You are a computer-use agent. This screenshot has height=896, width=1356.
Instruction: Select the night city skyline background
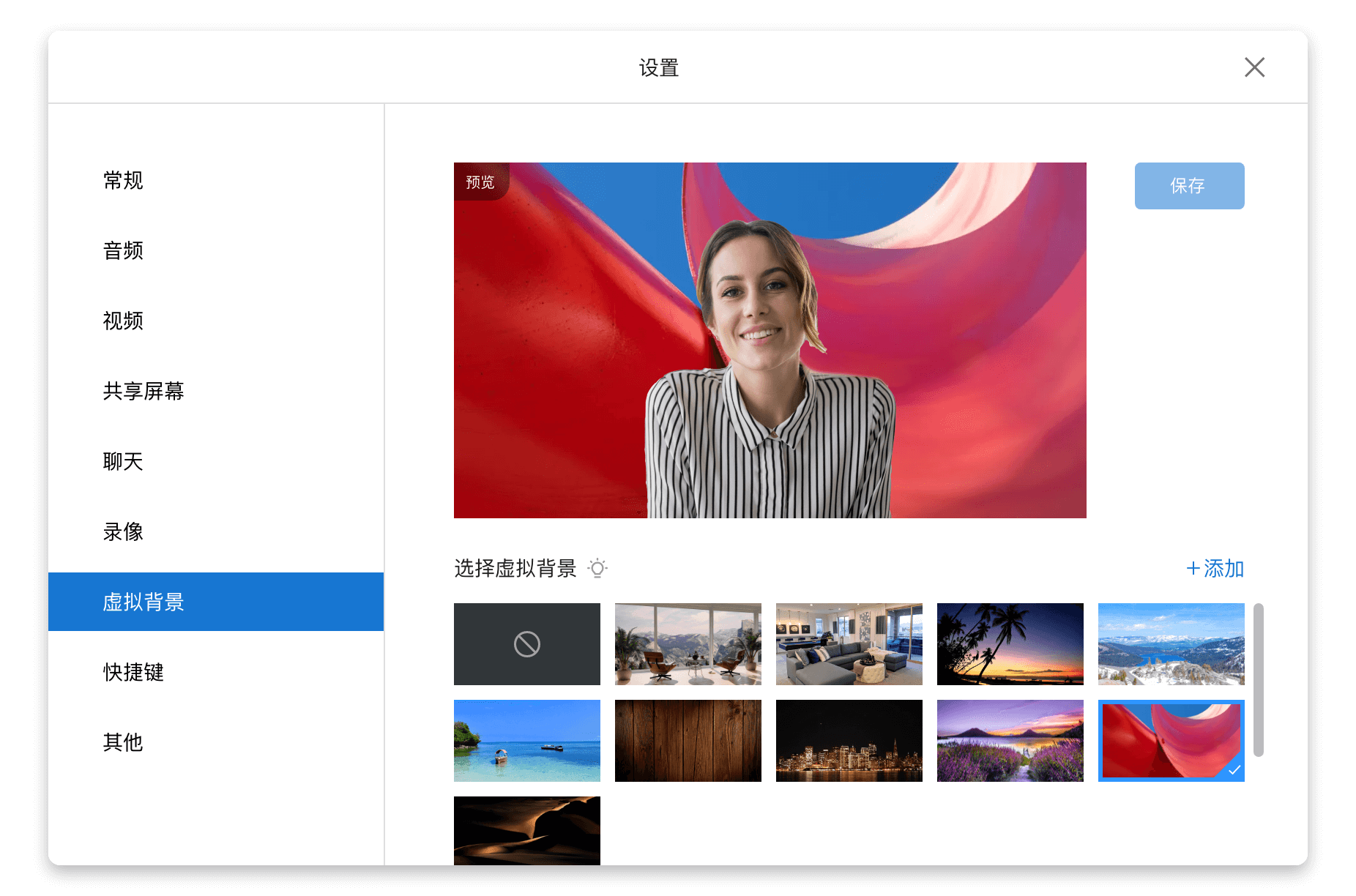(x=849, y=741)
